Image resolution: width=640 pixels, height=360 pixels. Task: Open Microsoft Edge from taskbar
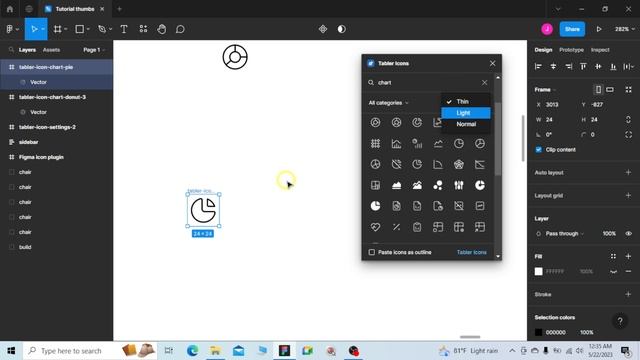pyautogui.click(x=192, y=351)
